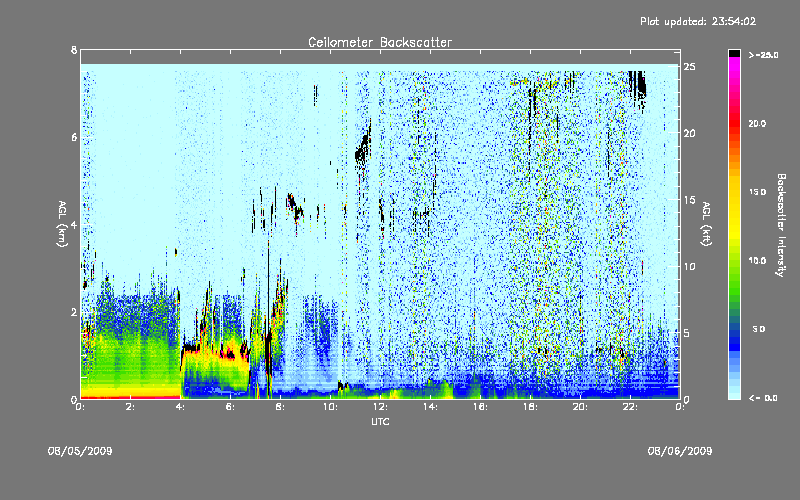Click the '20:' hour tick on x-axis
Viewport: 800px width, 500px height.
[580, 407]
